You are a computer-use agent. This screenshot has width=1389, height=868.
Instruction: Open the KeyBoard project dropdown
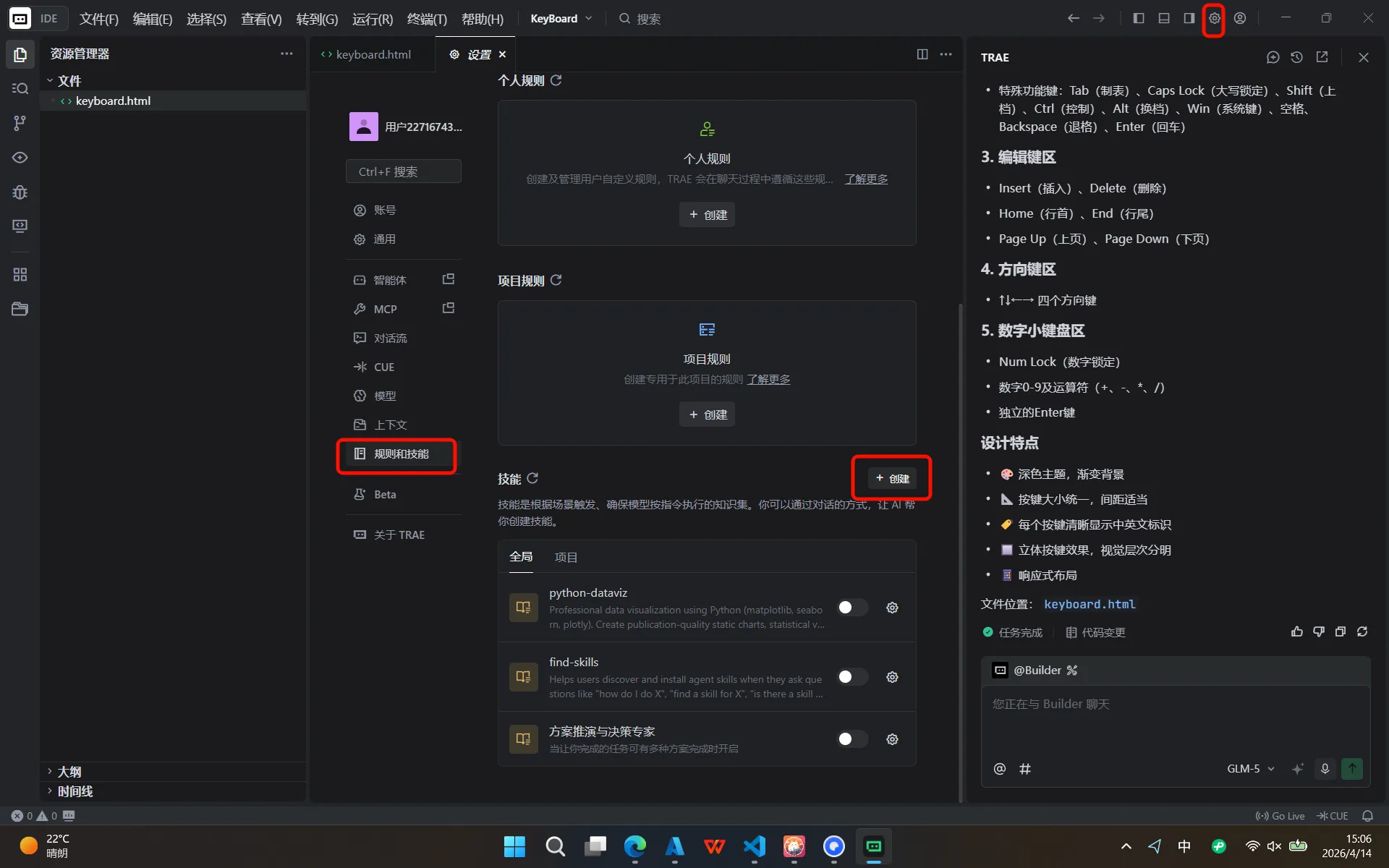[561, 19]
